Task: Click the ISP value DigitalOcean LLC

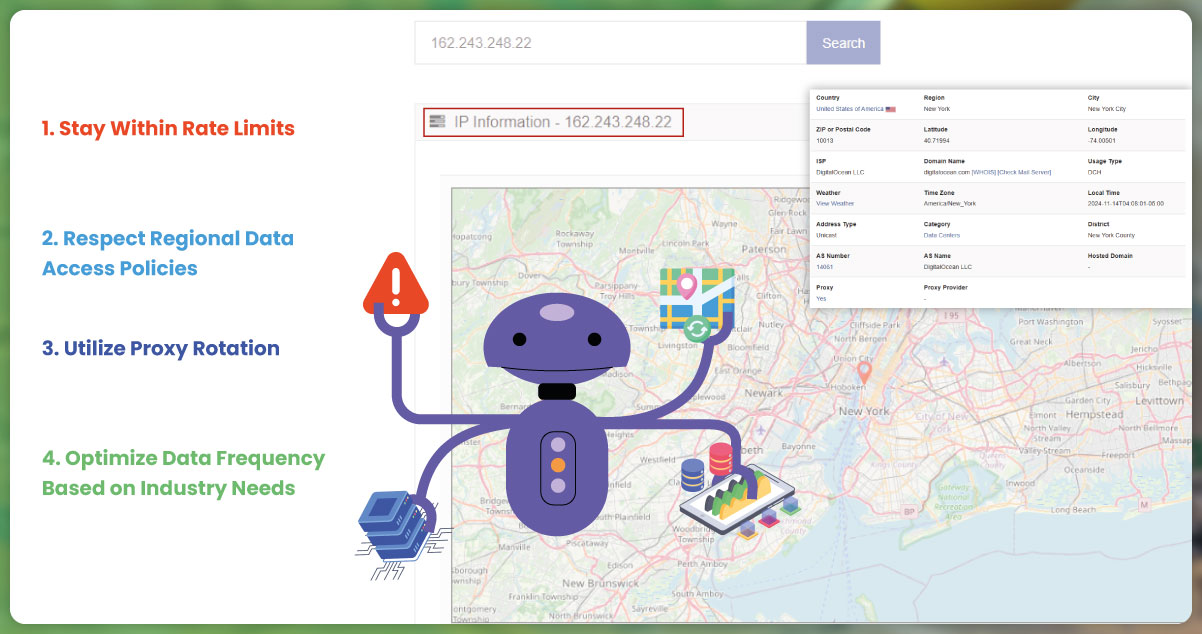Action: click(840, 172)
